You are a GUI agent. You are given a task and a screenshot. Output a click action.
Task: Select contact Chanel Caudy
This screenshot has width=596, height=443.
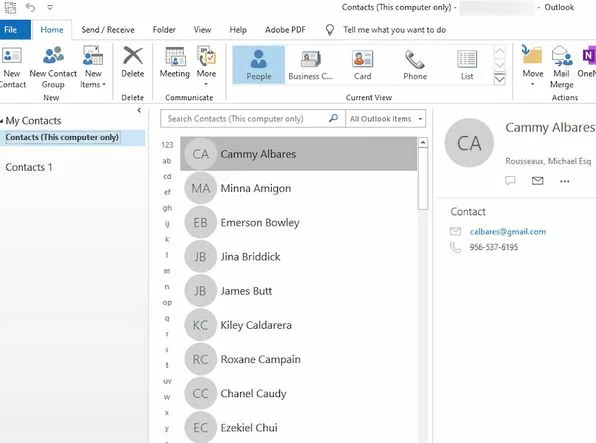[299, 394]
